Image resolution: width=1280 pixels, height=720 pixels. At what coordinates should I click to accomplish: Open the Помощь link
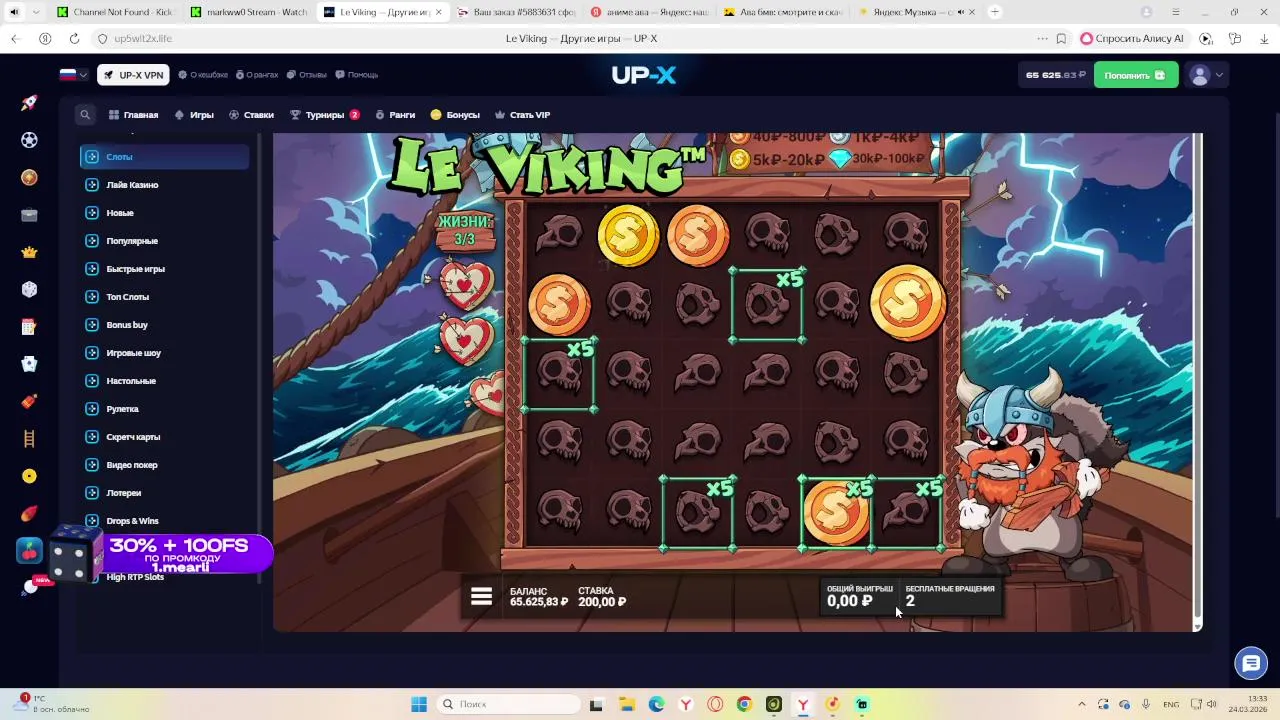(x=356, y=75)
